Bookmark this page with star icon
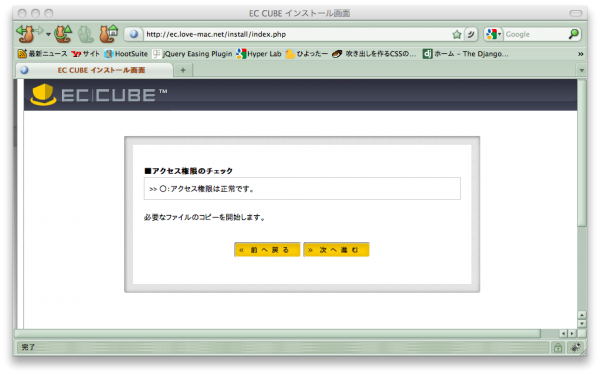This screenshot has width=600, height=375. [x=457, y=34]
